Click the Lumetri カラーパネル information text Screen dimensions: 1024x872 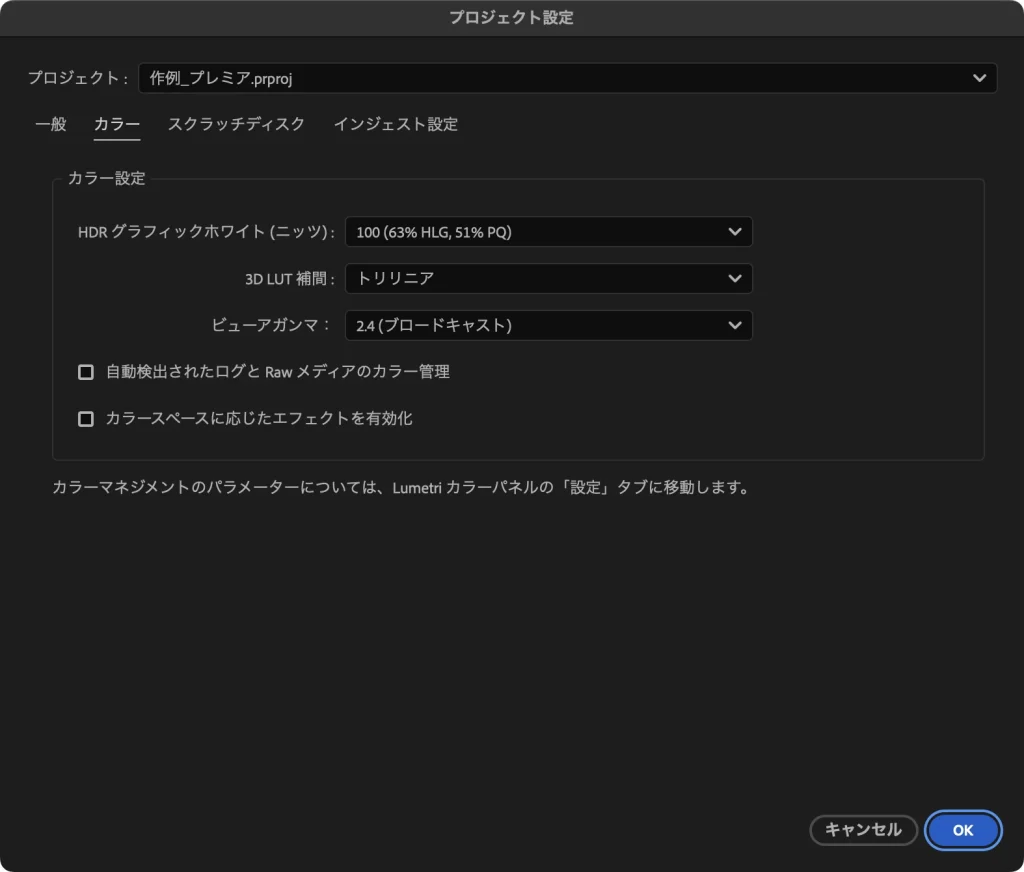pyautogui.click(x=402, y=488)
